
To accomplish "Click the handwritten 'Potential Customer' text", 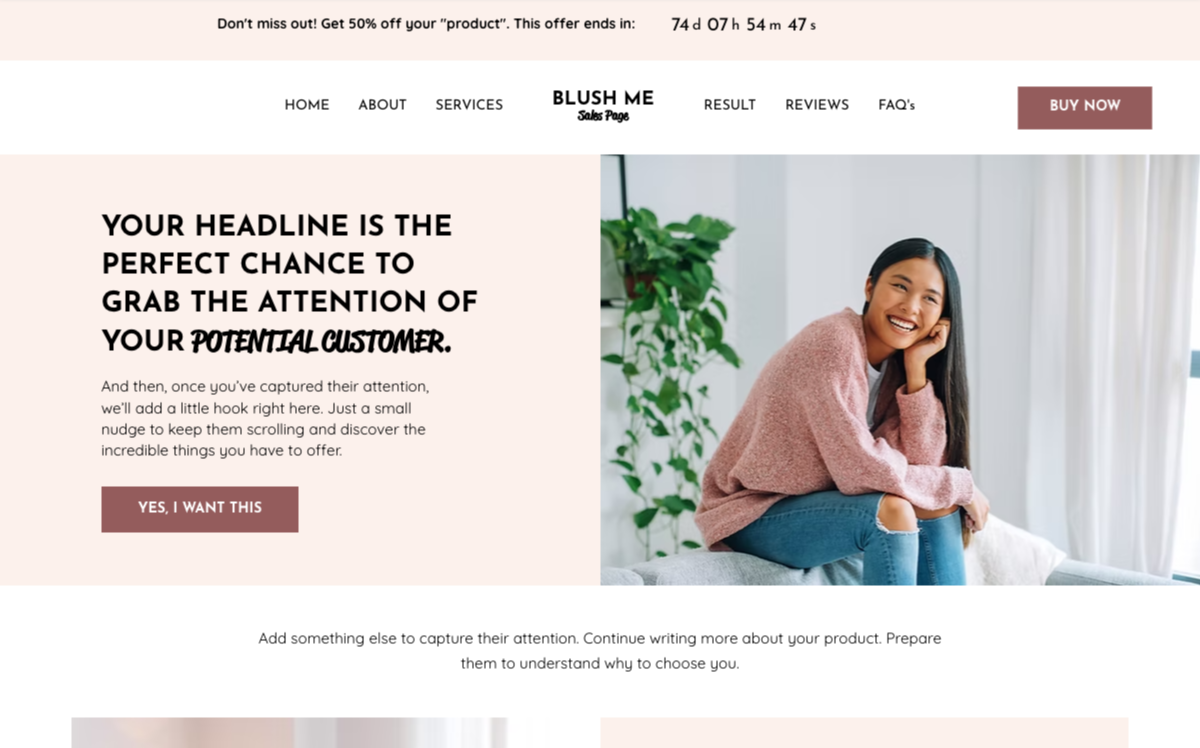I will point(321,341).
